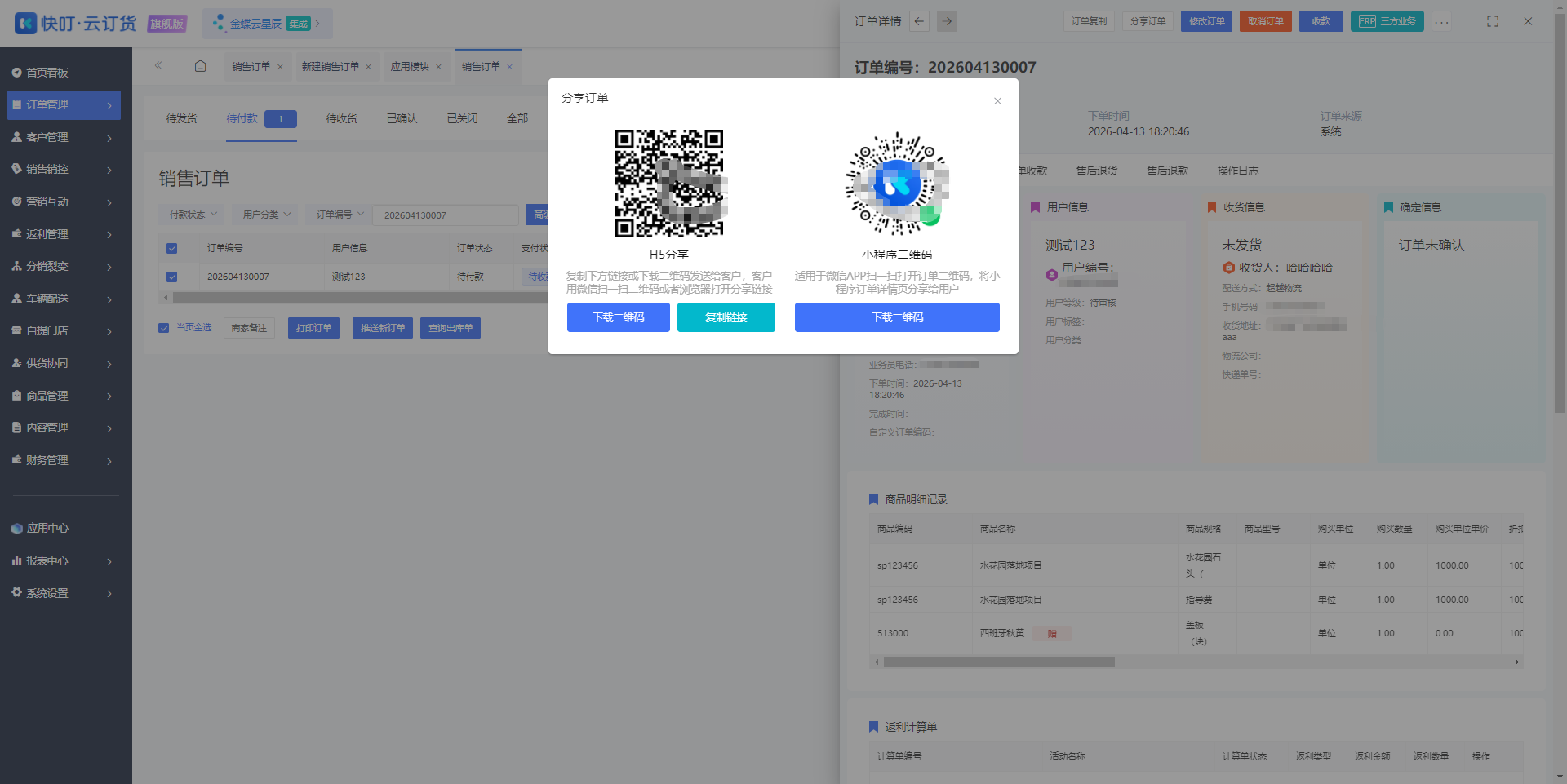The image size is (1567, 784).
Task: Close the 分享订单 share dialog
Action: click(x=997, y=101)
